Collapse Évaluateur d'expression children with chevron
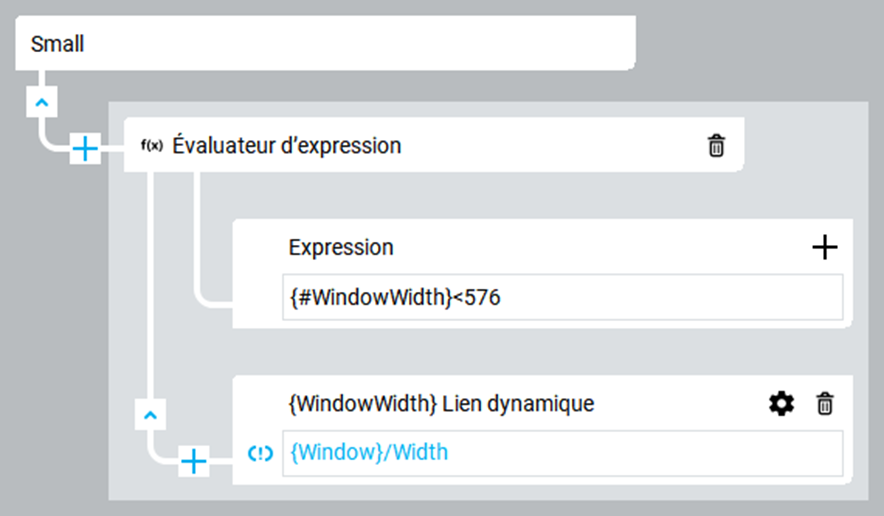Screen dimensions: 884x516 [x=150, y=415]
